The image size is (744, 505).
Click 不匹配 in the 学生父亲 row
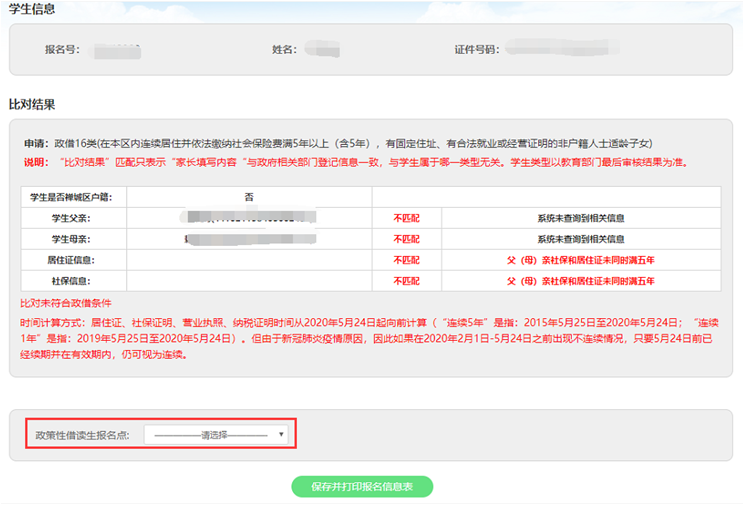407,218
